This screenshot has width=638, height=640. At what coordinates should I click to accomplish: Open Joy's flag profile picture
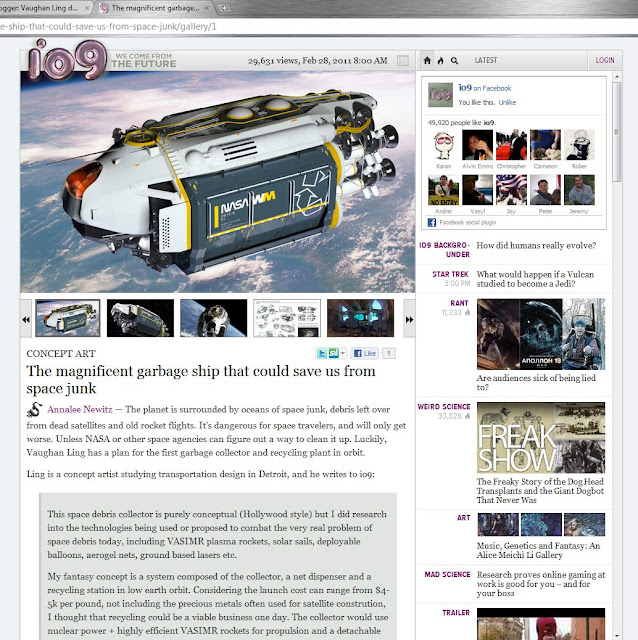(x=511, y=190)
